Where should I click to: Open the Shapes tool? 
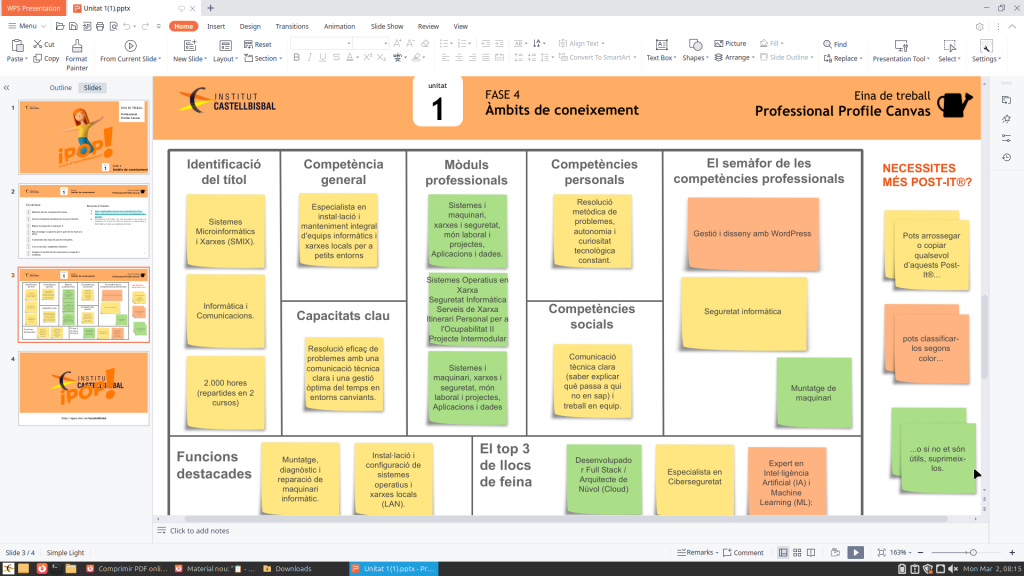pos(694,45)
